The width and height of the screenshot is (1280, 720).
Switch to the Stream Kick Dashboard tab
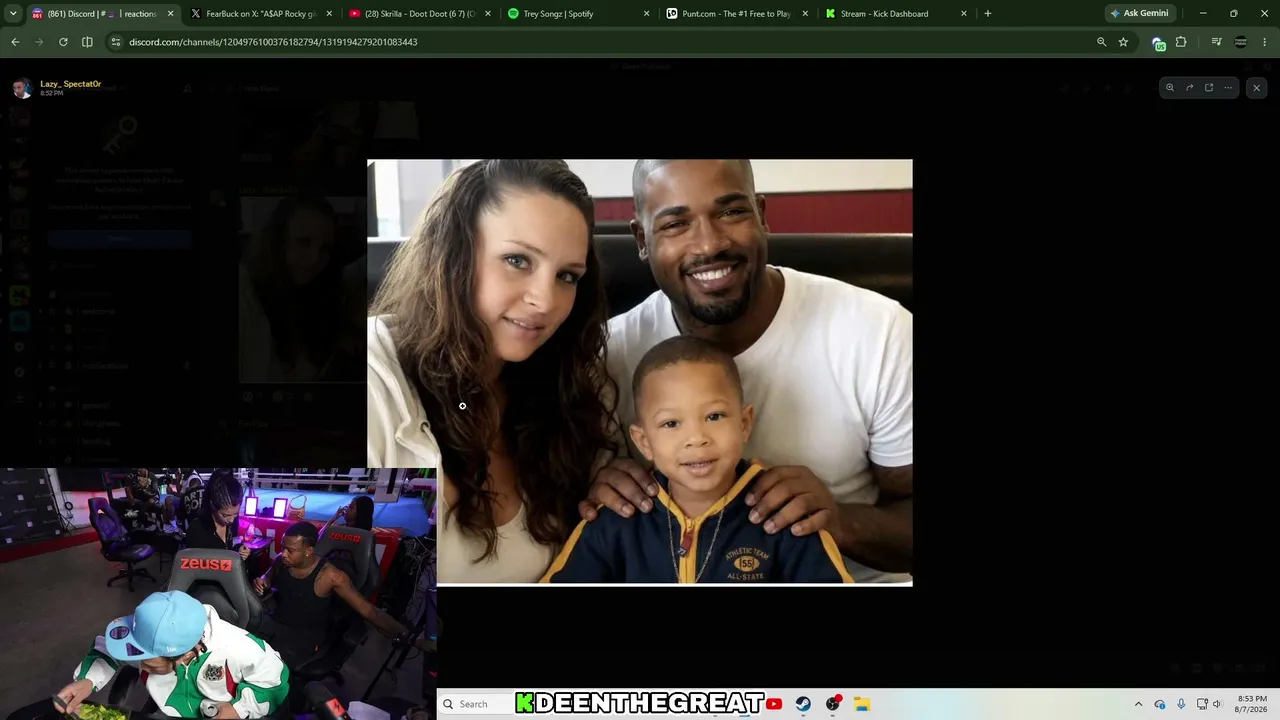(895, 14)
